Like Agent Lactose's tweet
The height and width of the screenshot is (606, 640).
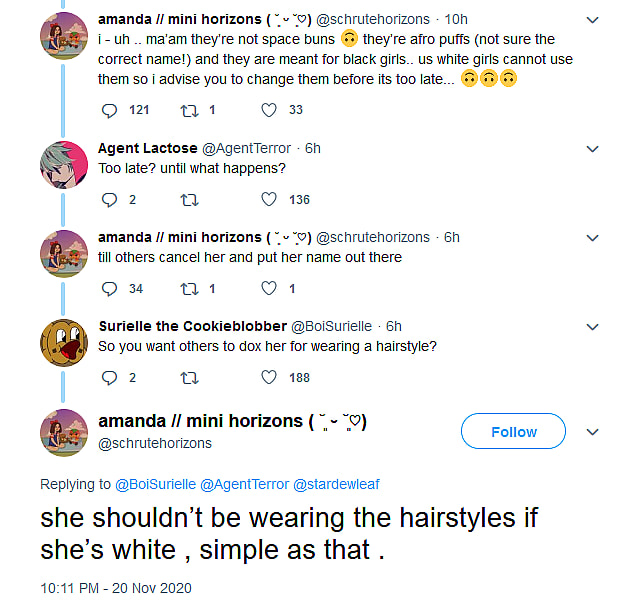[268, 200]
